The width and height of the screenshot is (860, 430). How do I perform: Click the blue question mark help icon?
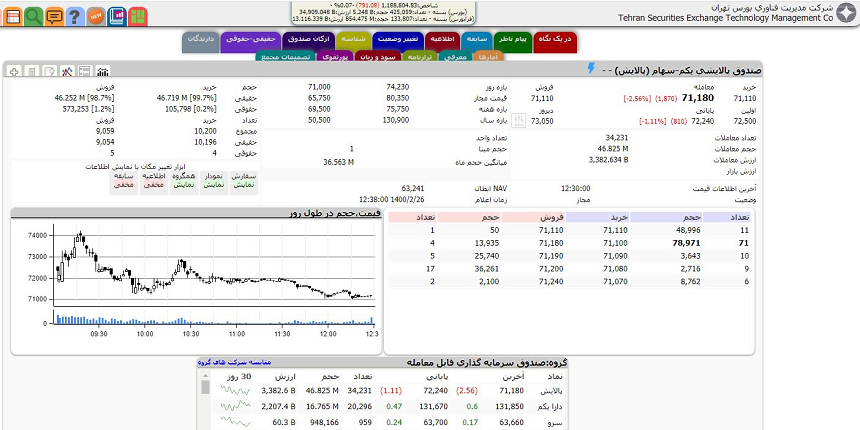point(74,16)
